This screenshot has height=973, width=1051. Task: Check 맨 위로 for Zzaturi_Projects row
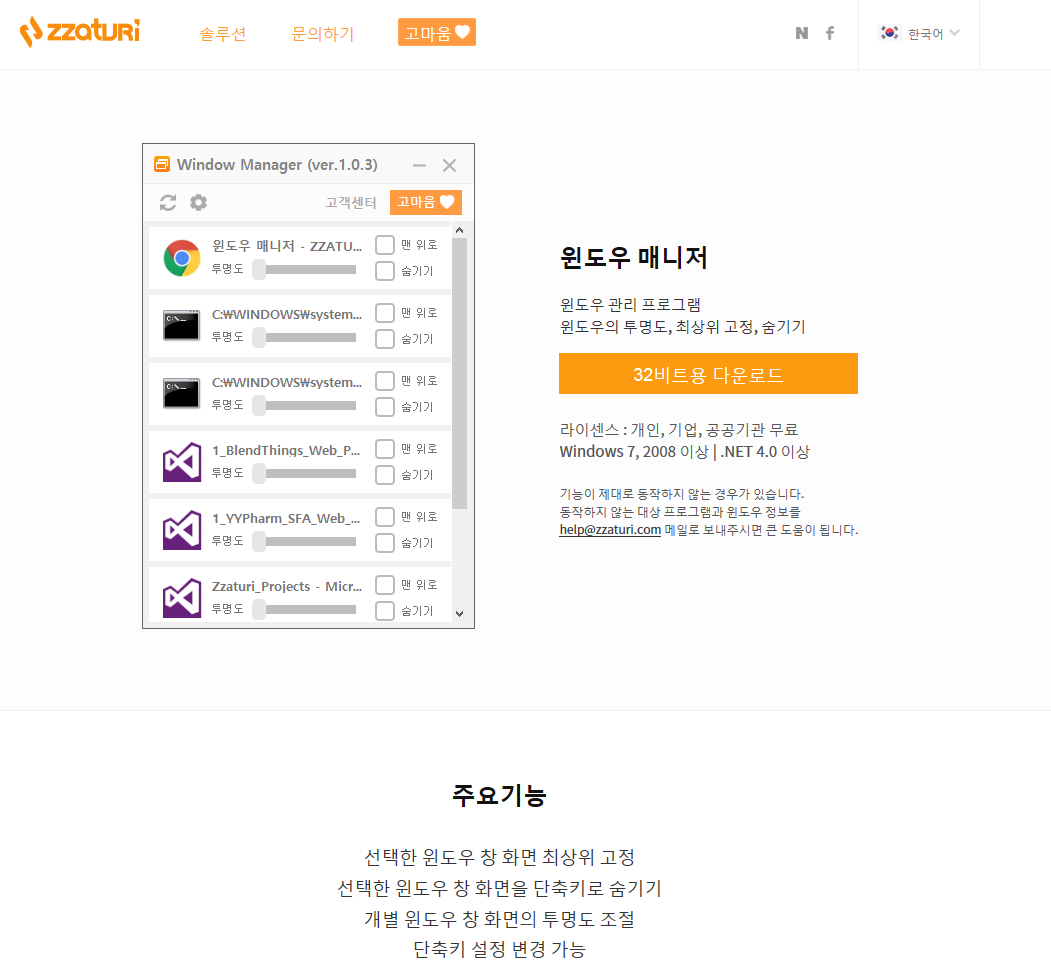pos(385,585)
